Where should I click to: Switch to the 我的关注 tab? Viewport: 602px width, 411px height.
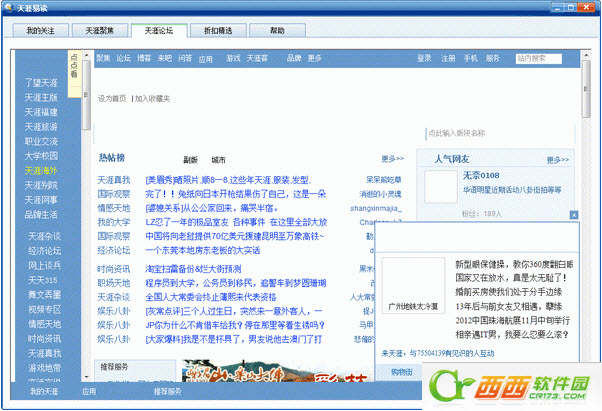[40, 30]
